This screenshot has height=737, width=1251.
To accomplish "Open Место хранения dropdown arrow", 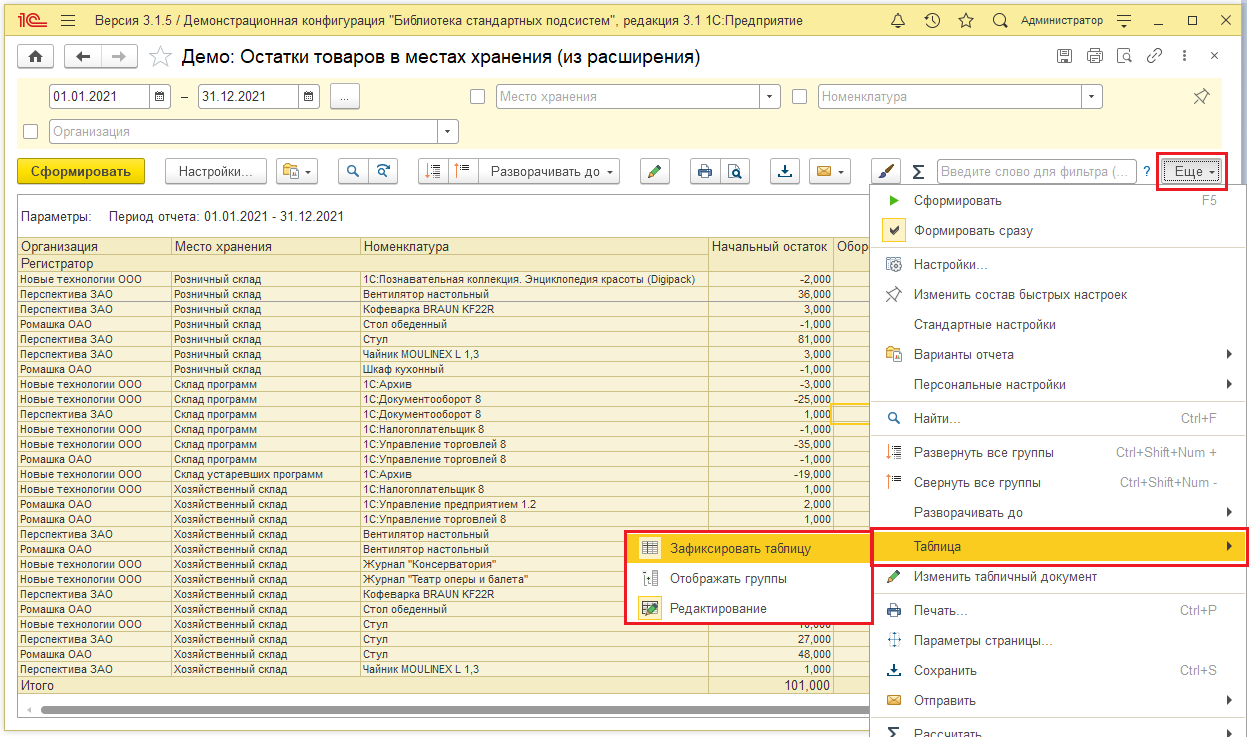I will click(769, 97).
